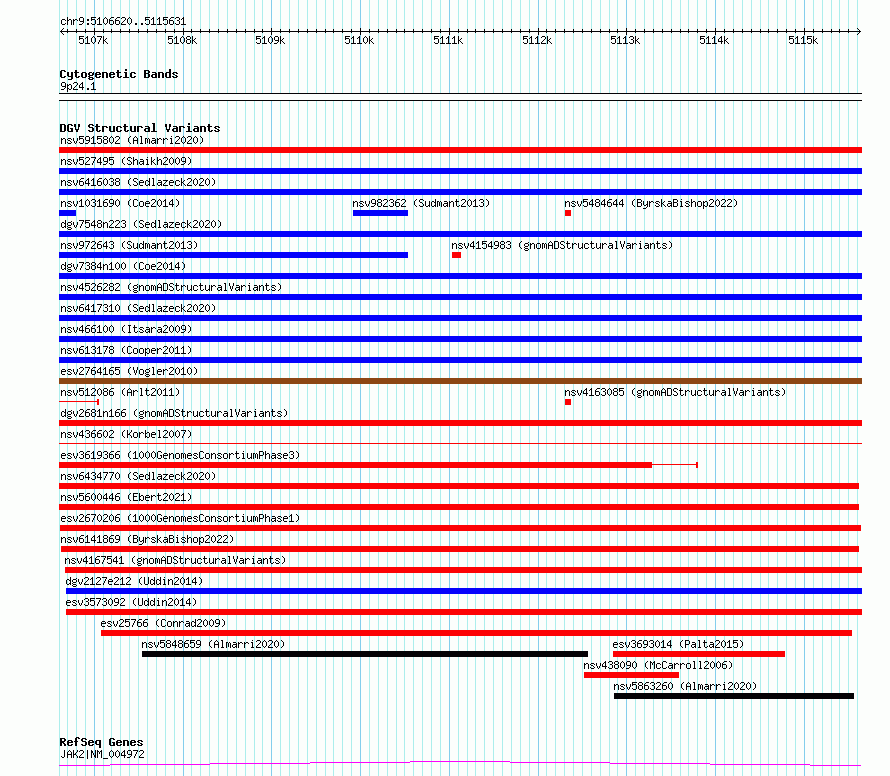The height and width of the screenshot is (776, 890).
Task: Click nsv4526282 (gnomADStructuralVariants) label
Action: coord(171,287)
